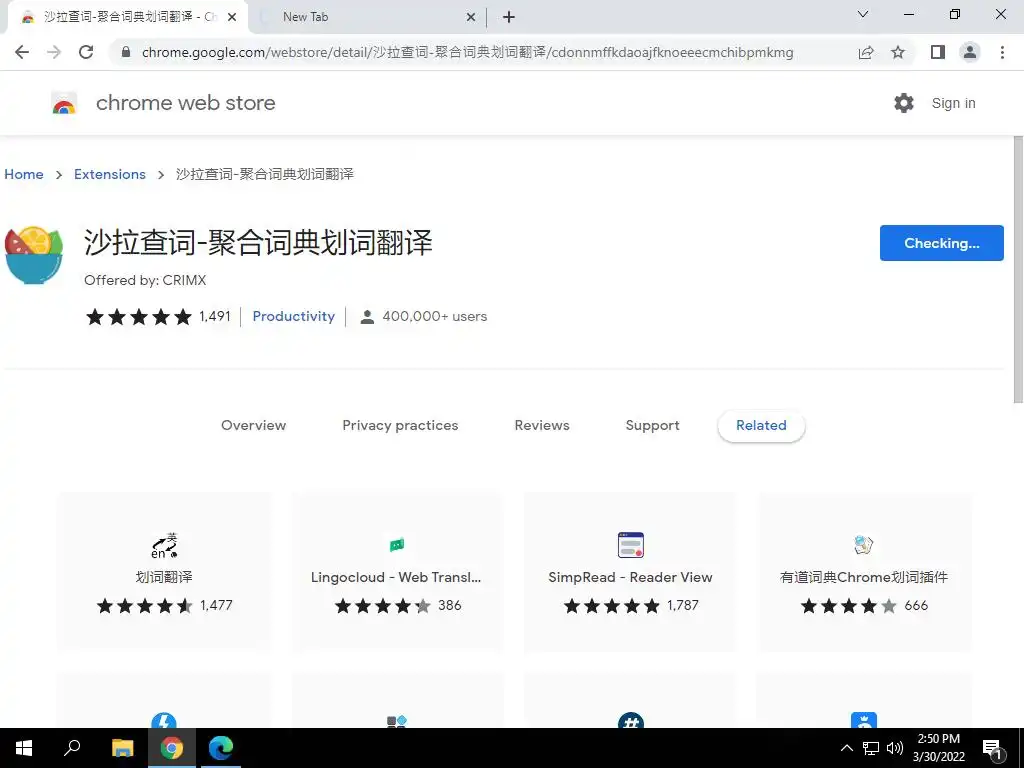Open the Reviews section
This screenshot has width=1024, height=768.
point(542,425)
